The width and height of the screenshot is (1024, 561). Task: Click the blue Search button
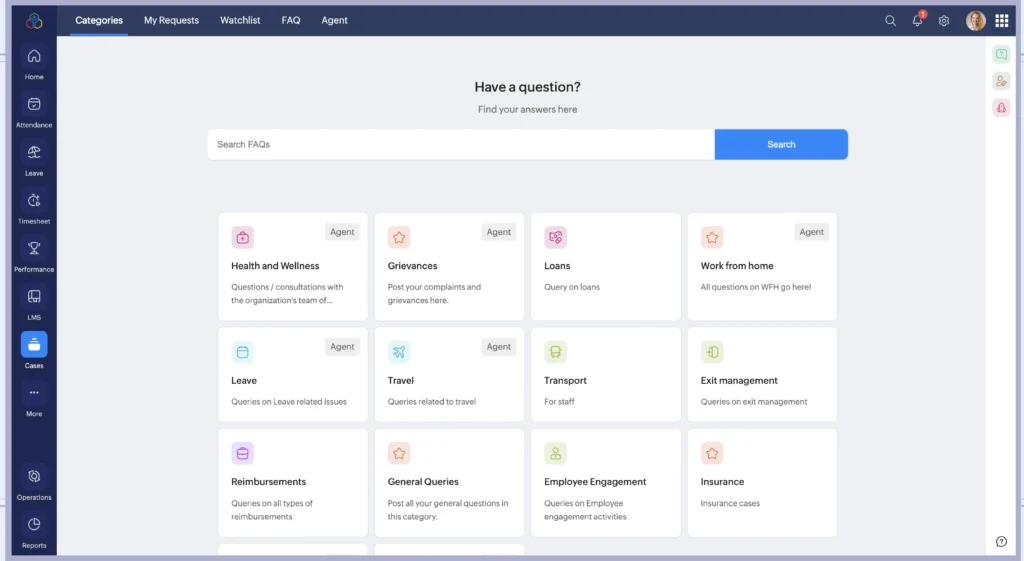click(x=781, y=144)
